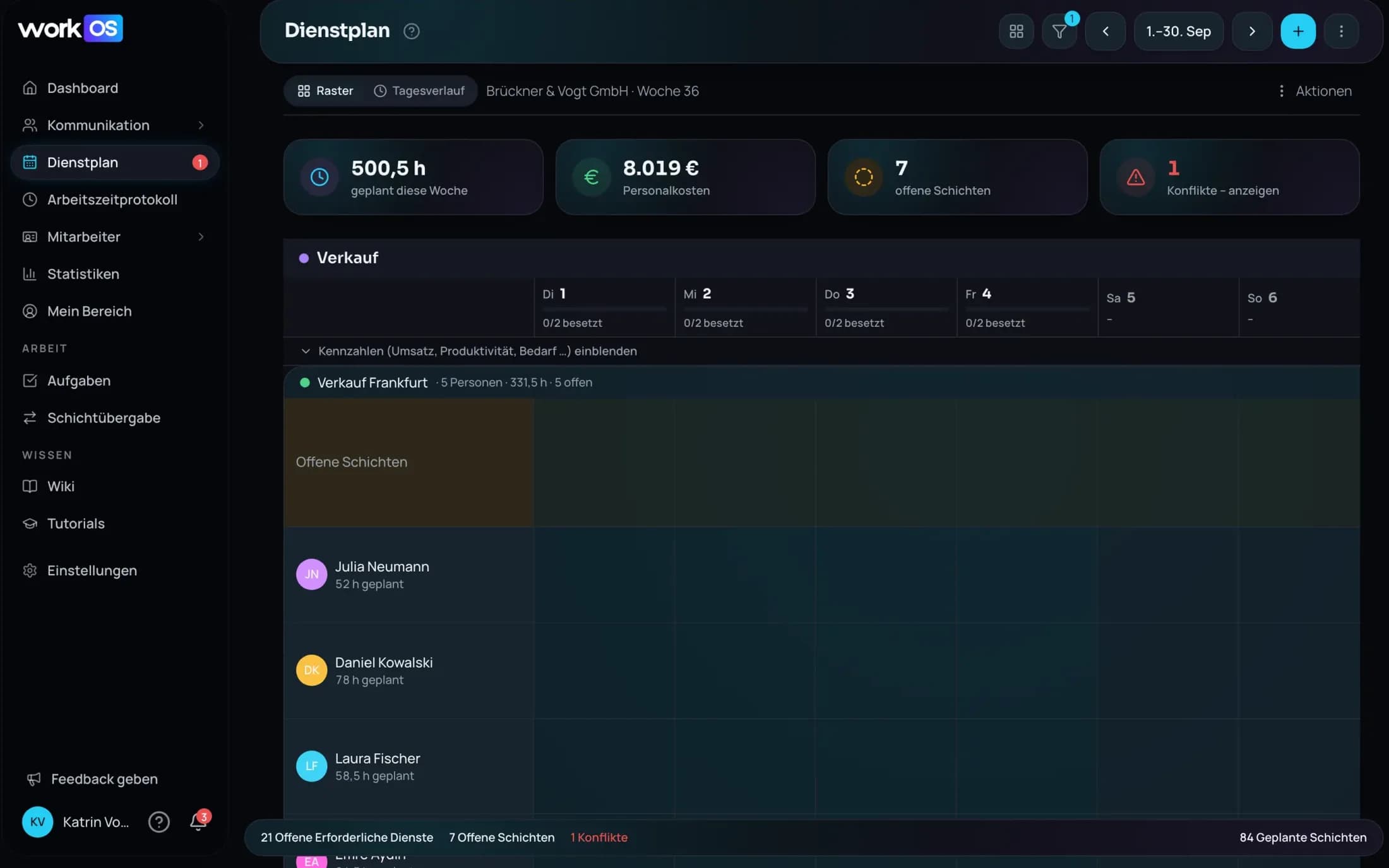Open Schichtübergabe in sidebar
Screen dimensions: 1389x868
click(114, 418)
